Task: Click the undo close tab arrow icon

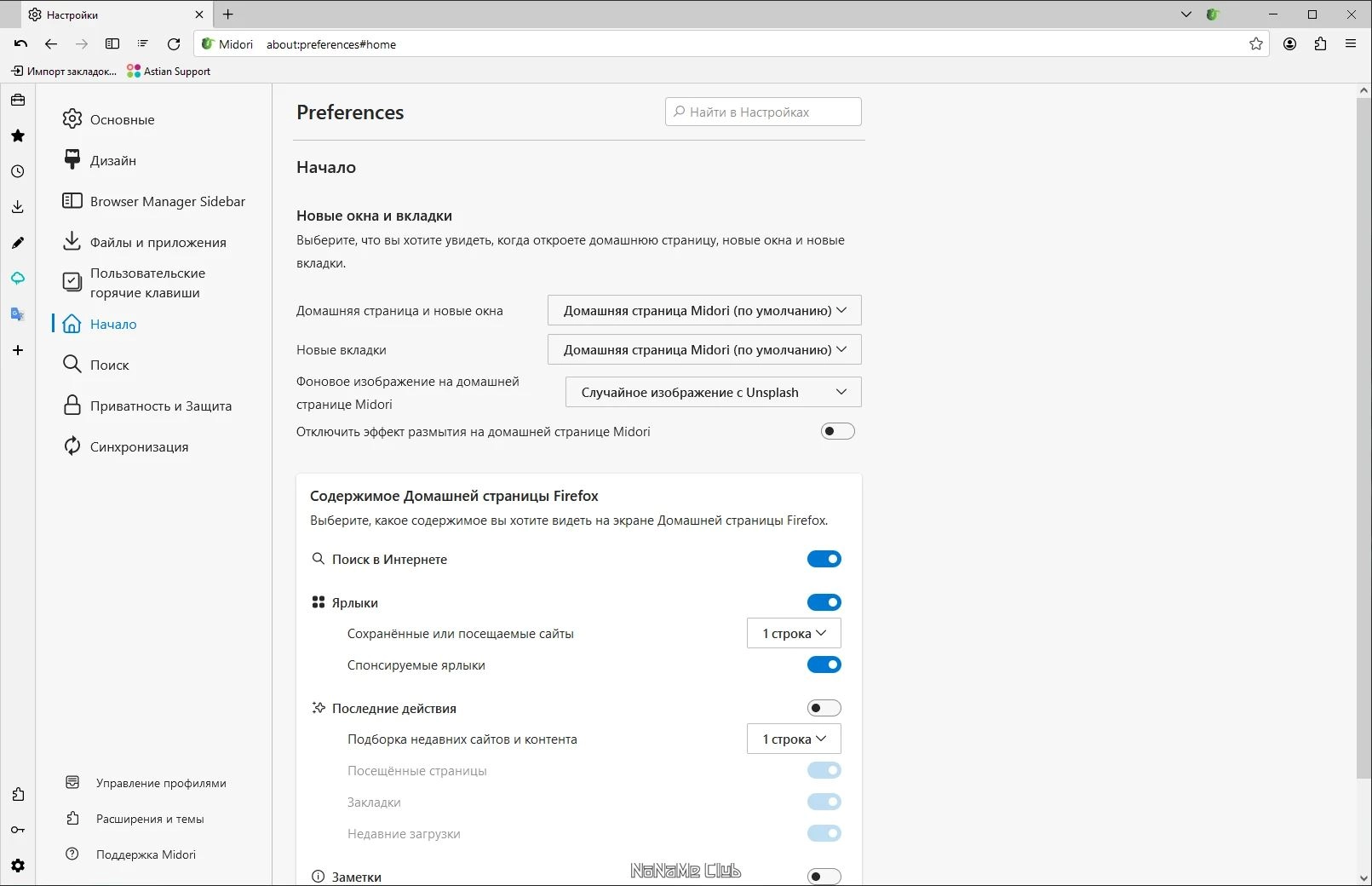Action: [20, 43]
